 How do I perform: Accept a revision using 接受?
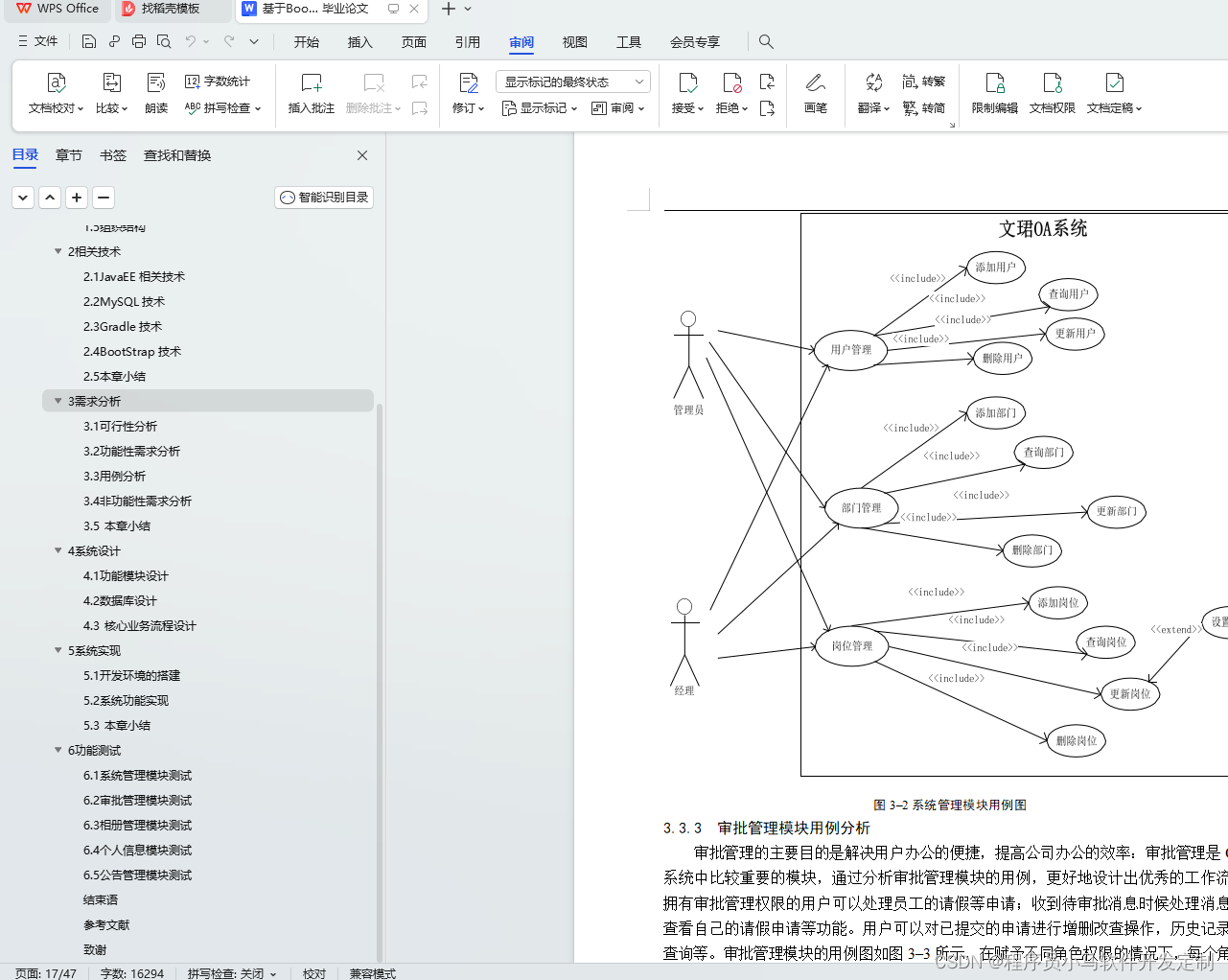click(684, 95)
